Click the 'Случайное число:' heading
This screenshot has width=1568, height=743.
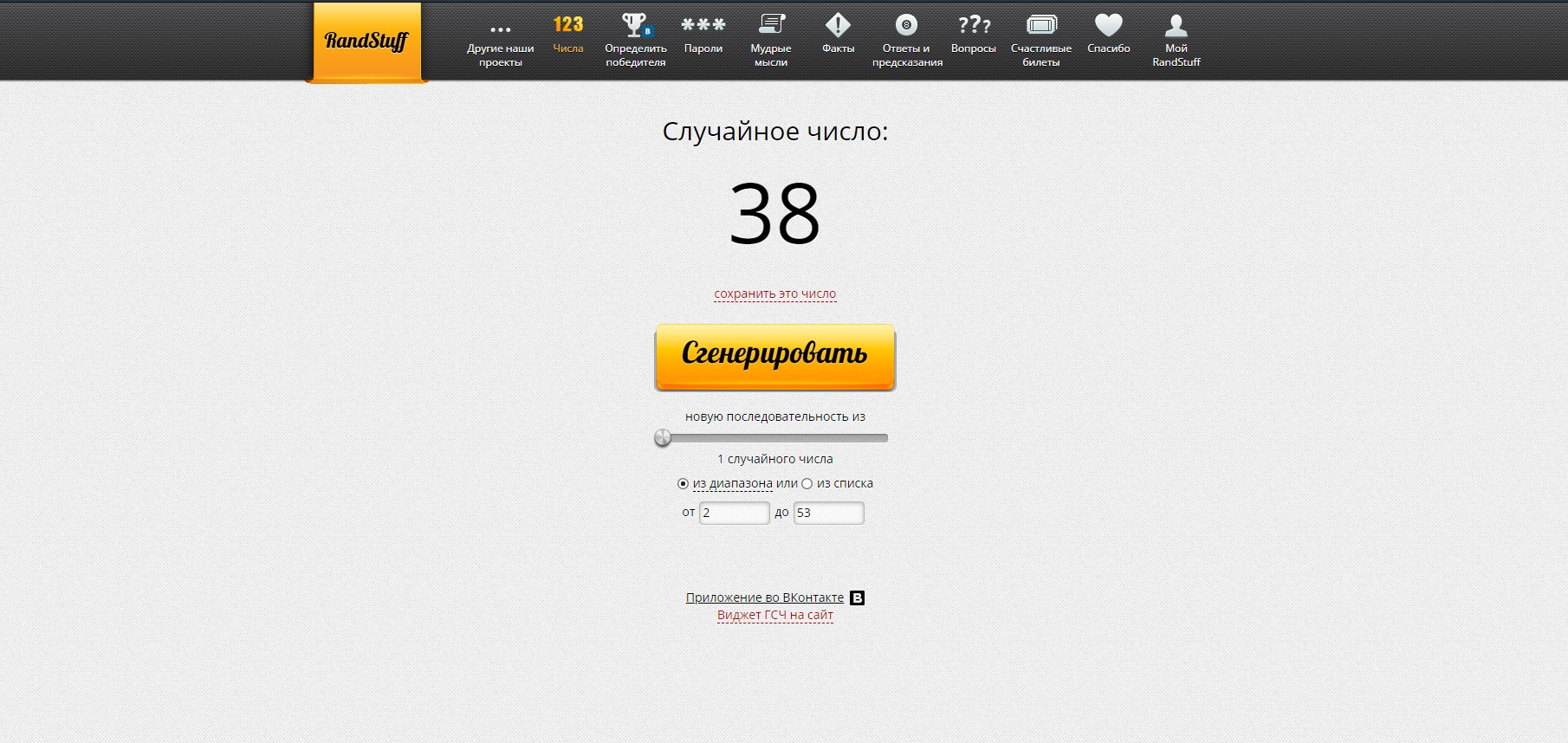click(x=775, y=132)
